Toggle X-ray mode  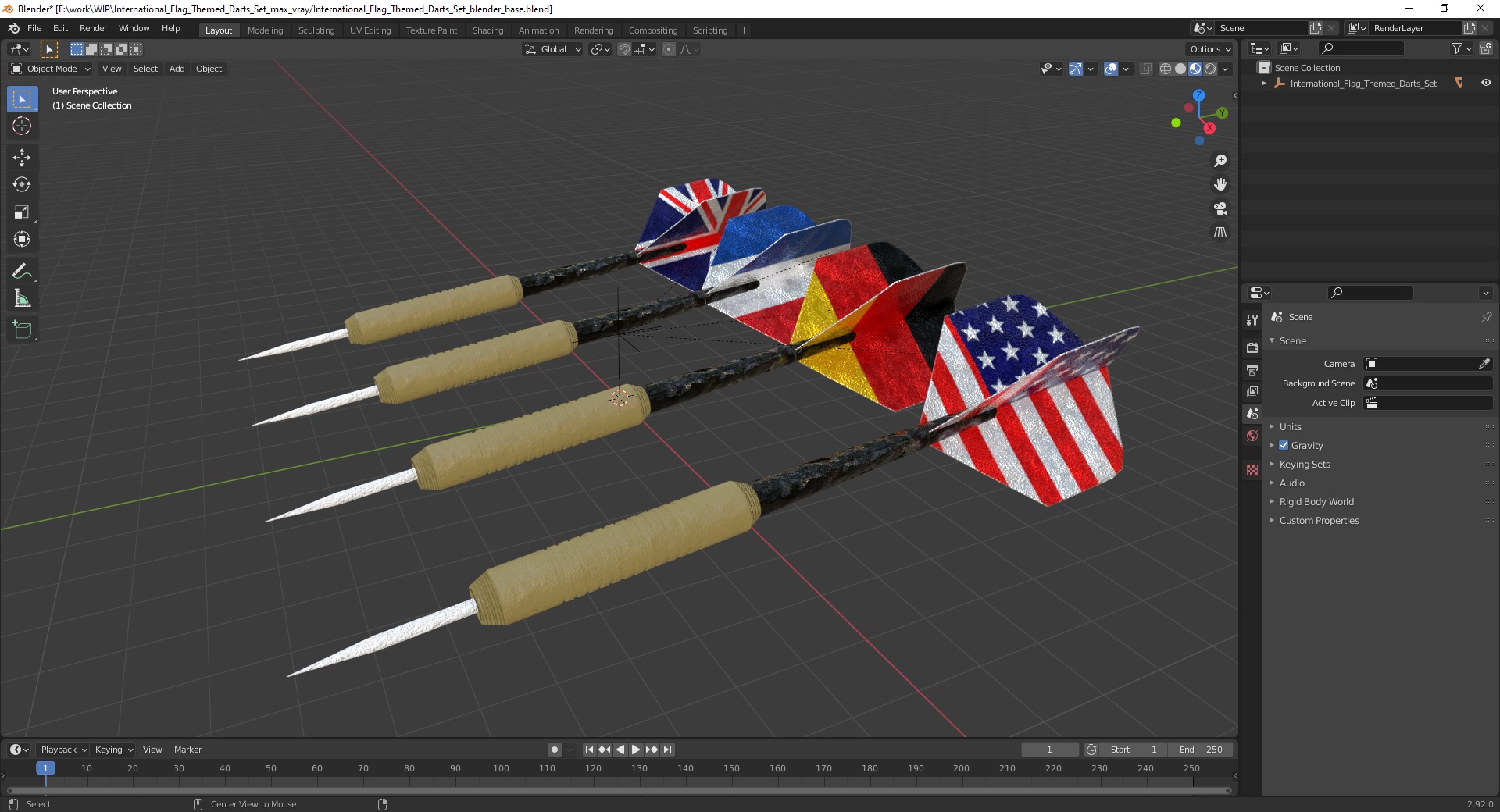[1146, 69]
